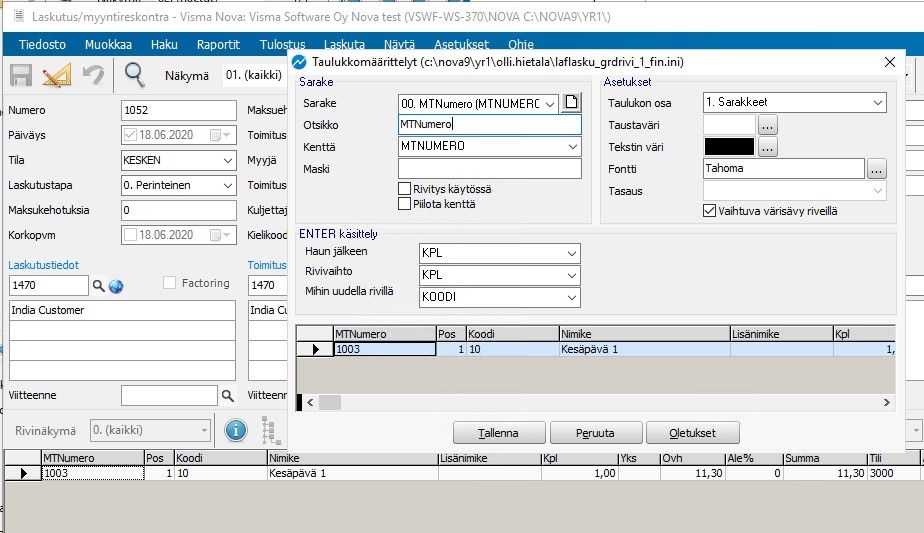Open the Rivinäkymä dropdown
This screenshot has width=924, height=533.
pos(204,430)
